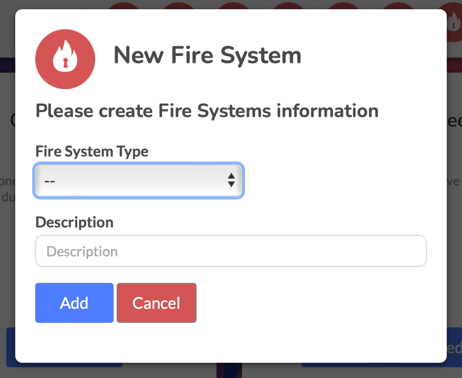The image size is (462, 378).
Task: Click the 'Please create Fire Systems information' text
Action: [x=207, y=111]
